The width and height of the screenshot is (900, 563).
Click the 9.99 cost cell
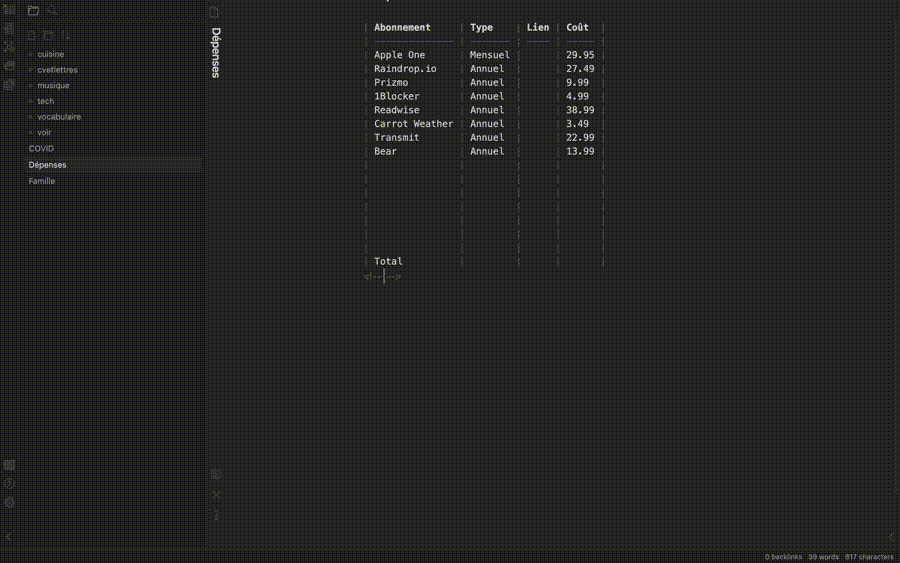[x=577, y=83]
